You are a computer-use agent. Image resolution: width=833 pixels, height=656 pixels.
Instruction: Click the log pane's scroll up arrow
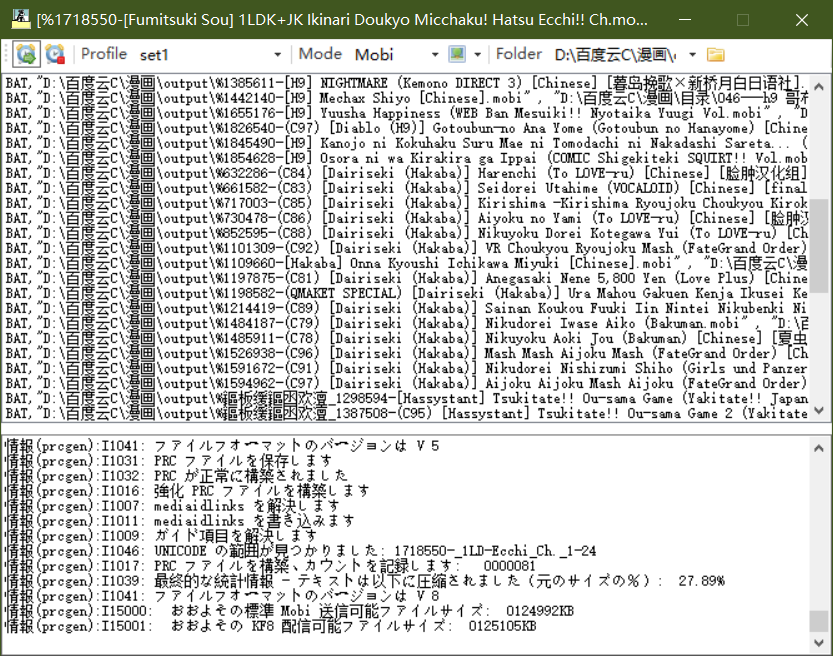819,448
